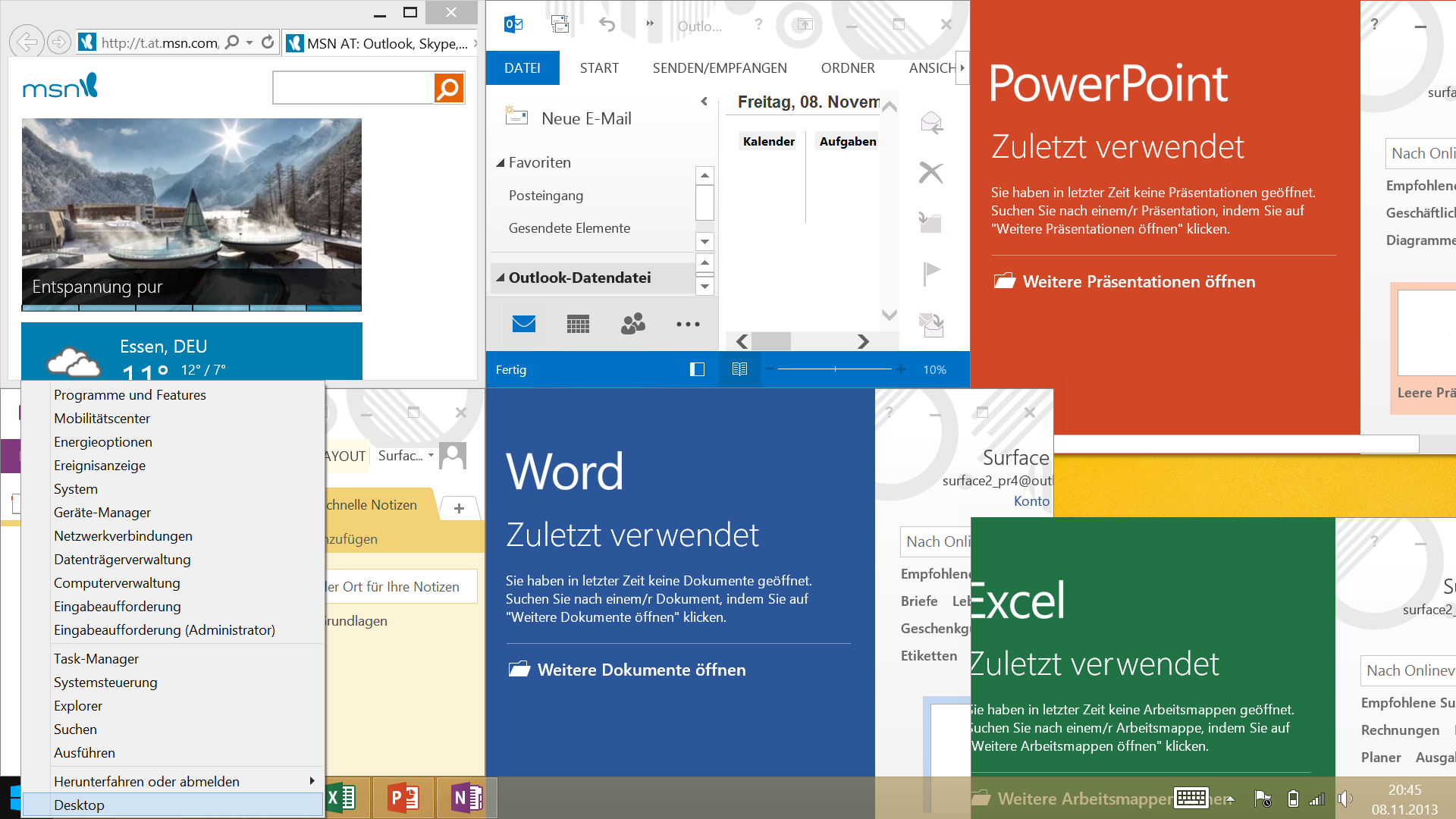Toggle Outlook normal view in status bar
This screenshot has height=819, width=1456.
697,369
